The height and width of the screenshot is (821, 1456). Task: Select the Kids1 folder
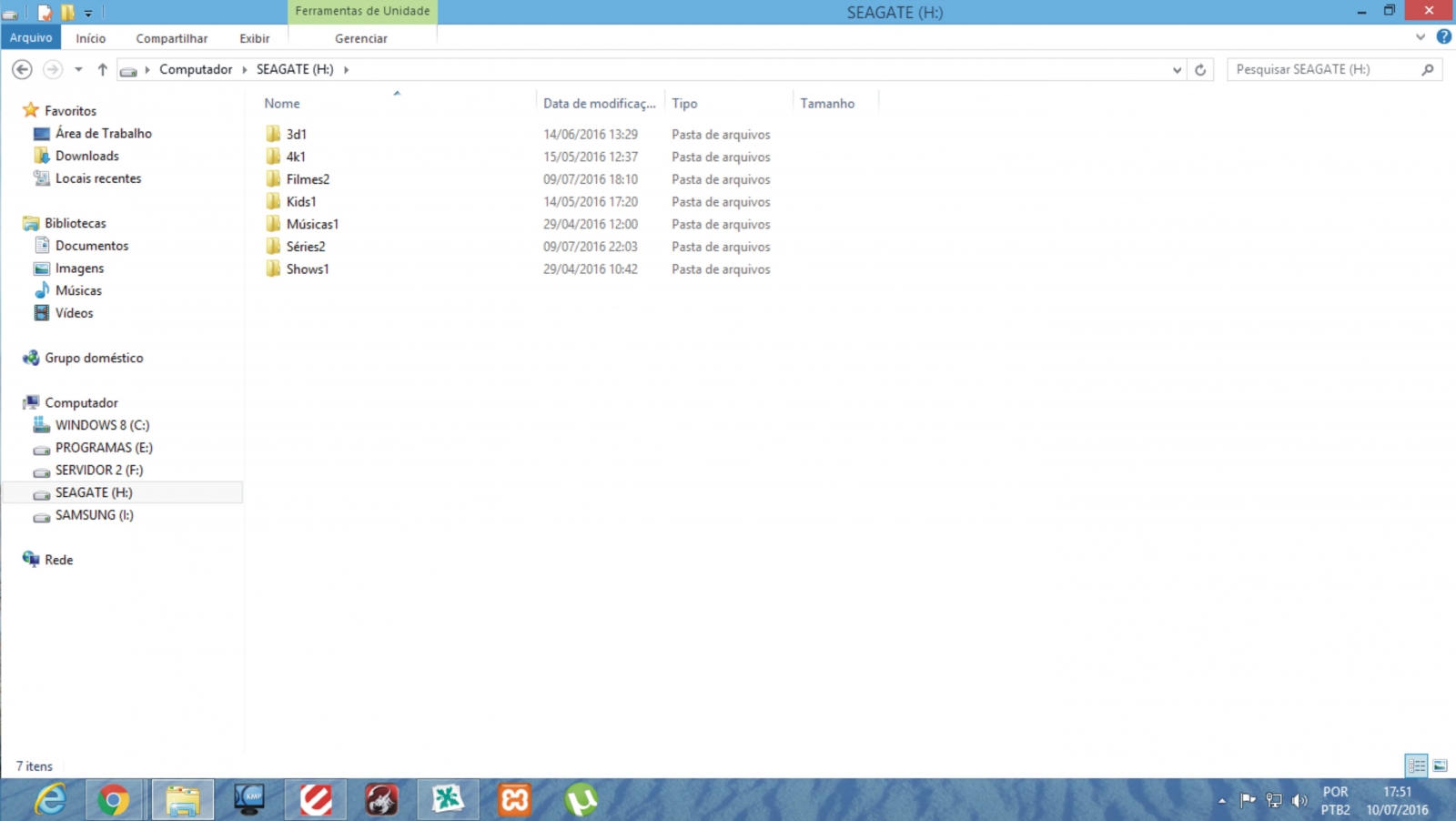point(301,201)
